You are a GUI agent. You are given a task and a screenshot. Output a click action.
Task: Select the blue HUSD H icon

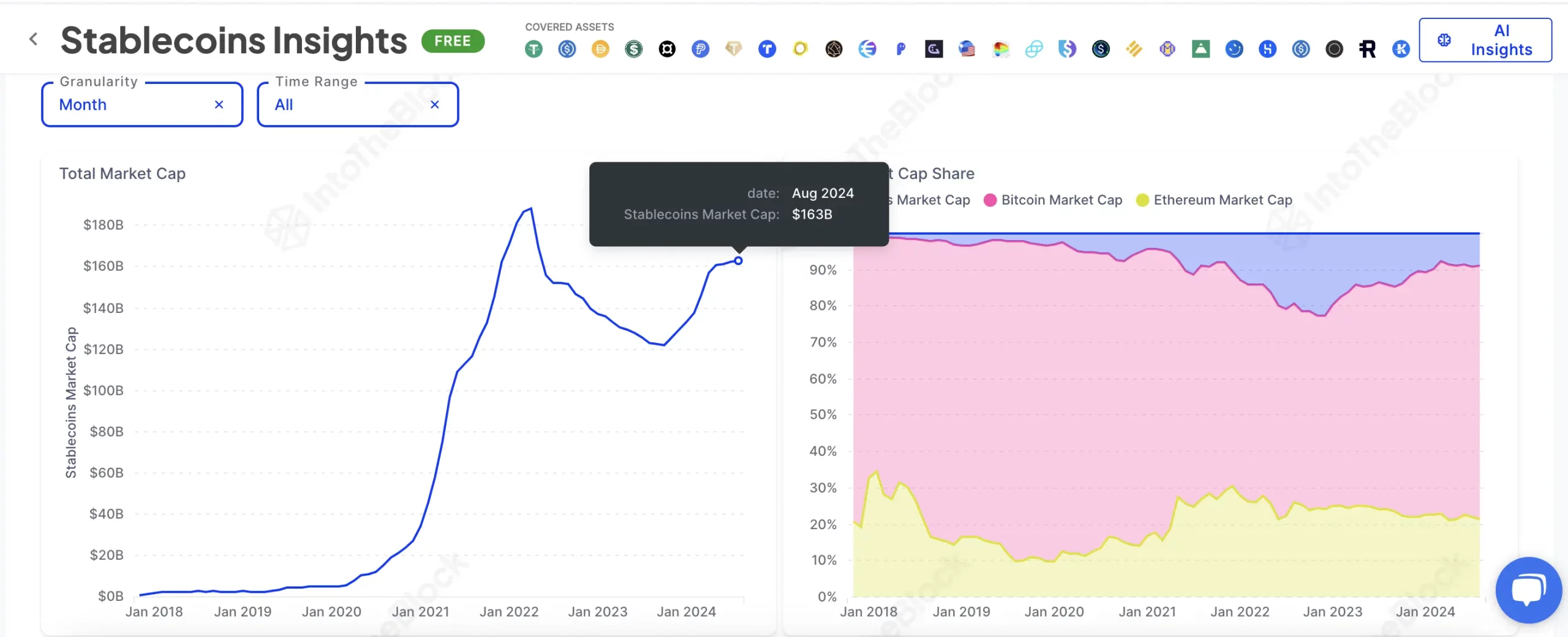[1267, 49]
